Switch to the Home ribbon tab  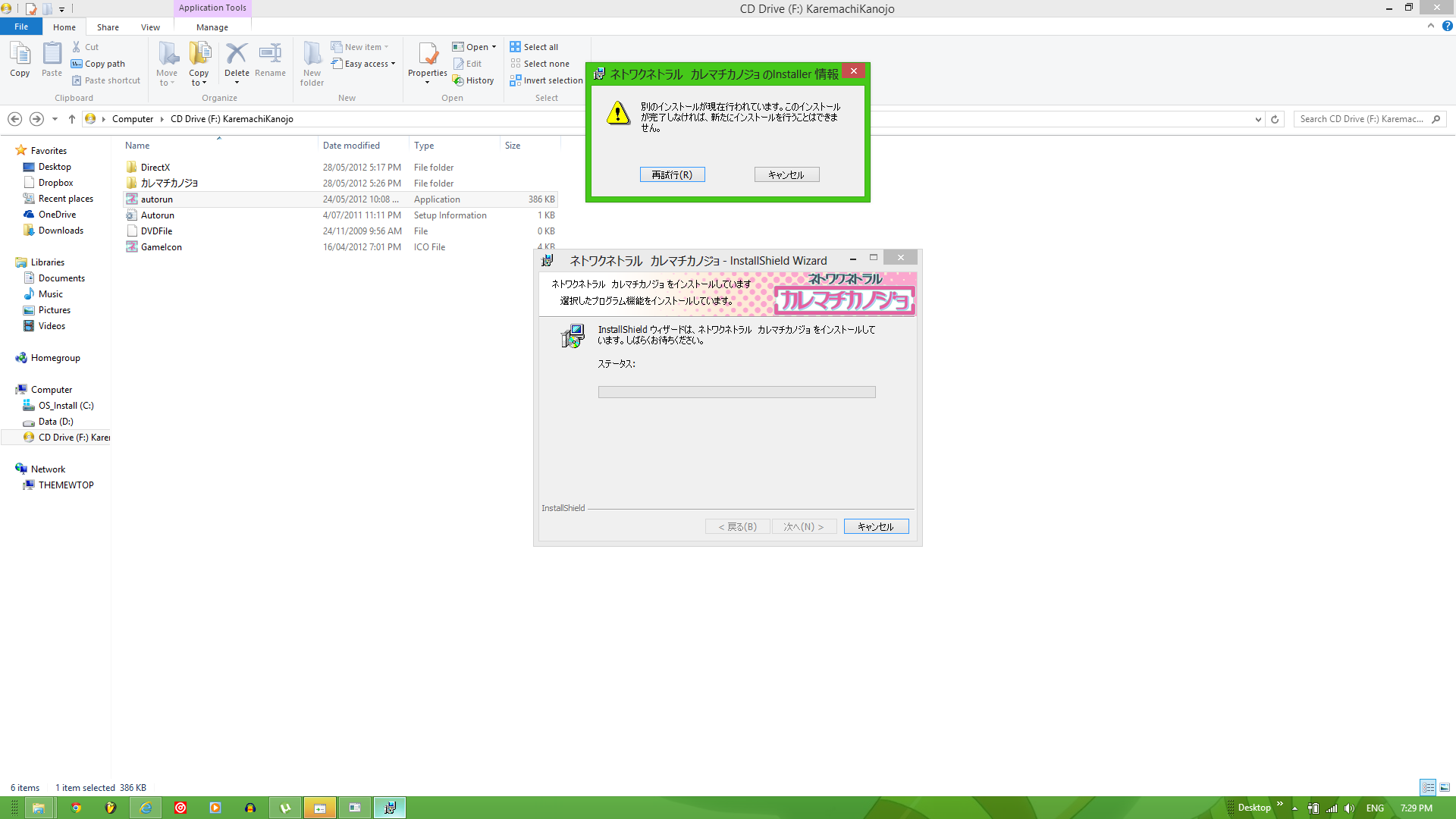64,27
